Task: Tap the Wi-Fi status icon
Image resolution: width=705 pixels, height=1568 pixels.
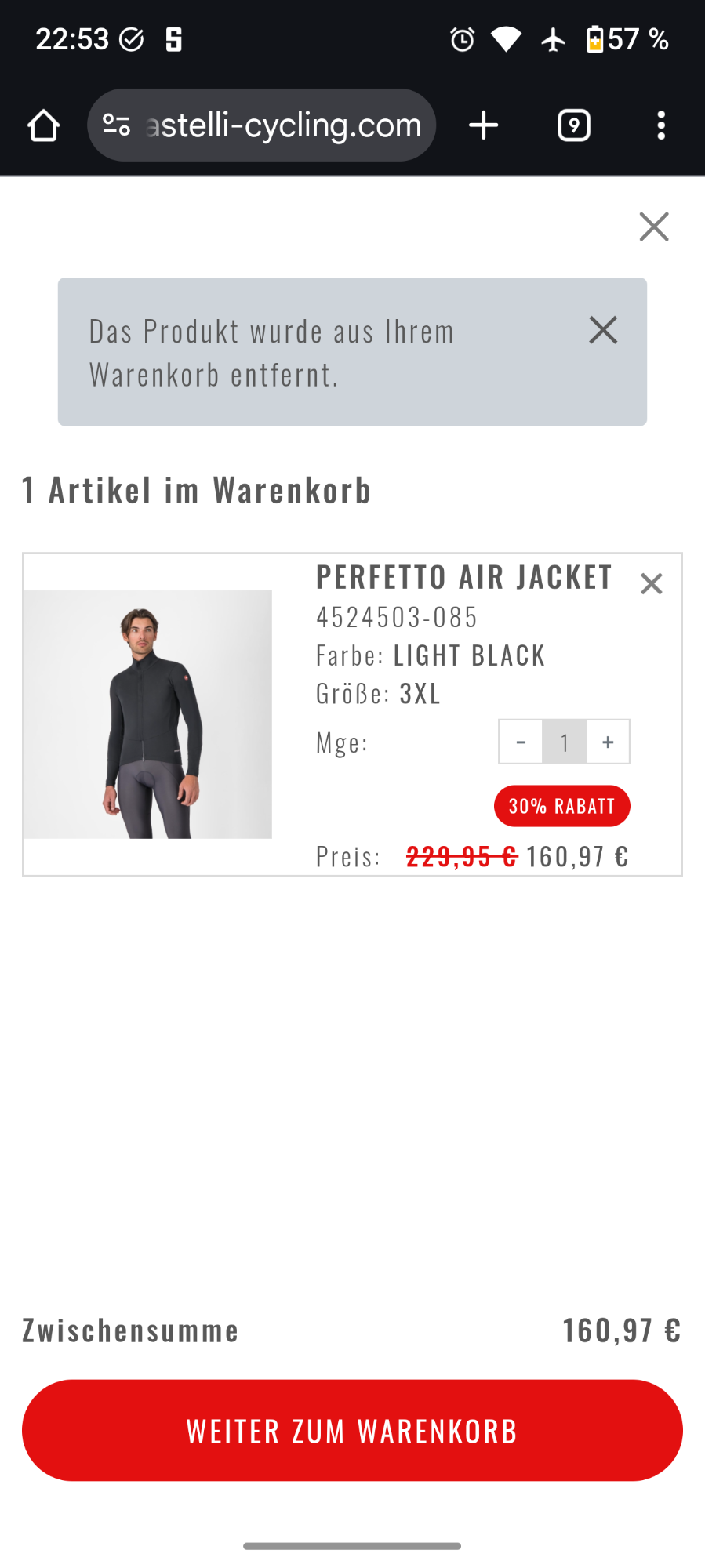Action: pos(506,39)
